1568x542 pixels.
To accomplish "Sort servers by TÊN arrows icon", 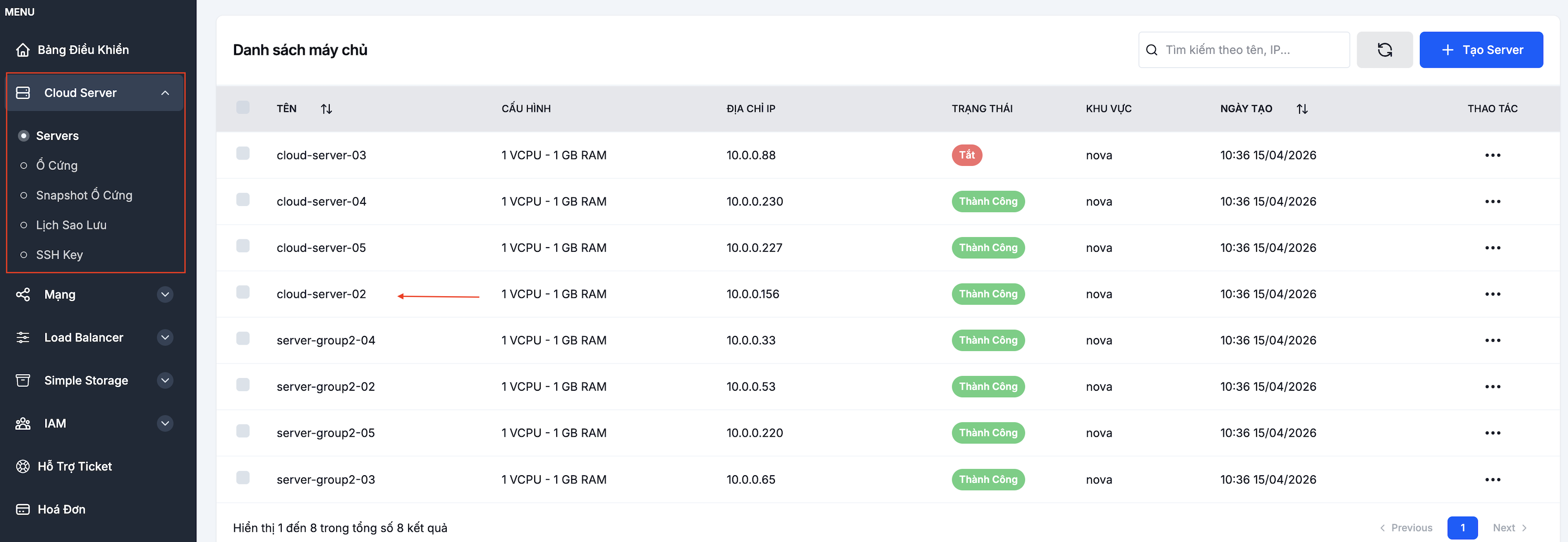I will point(326,109).
